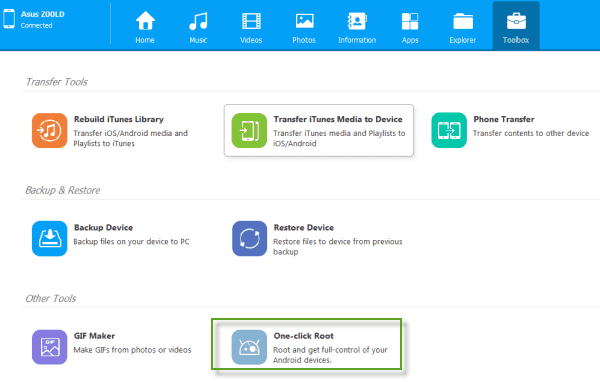Viewport: 600px width, 382px height.
Task: Click 'Transfer iTunes media and Playlists to iOS/Android' description
Action: click(339, 138)
